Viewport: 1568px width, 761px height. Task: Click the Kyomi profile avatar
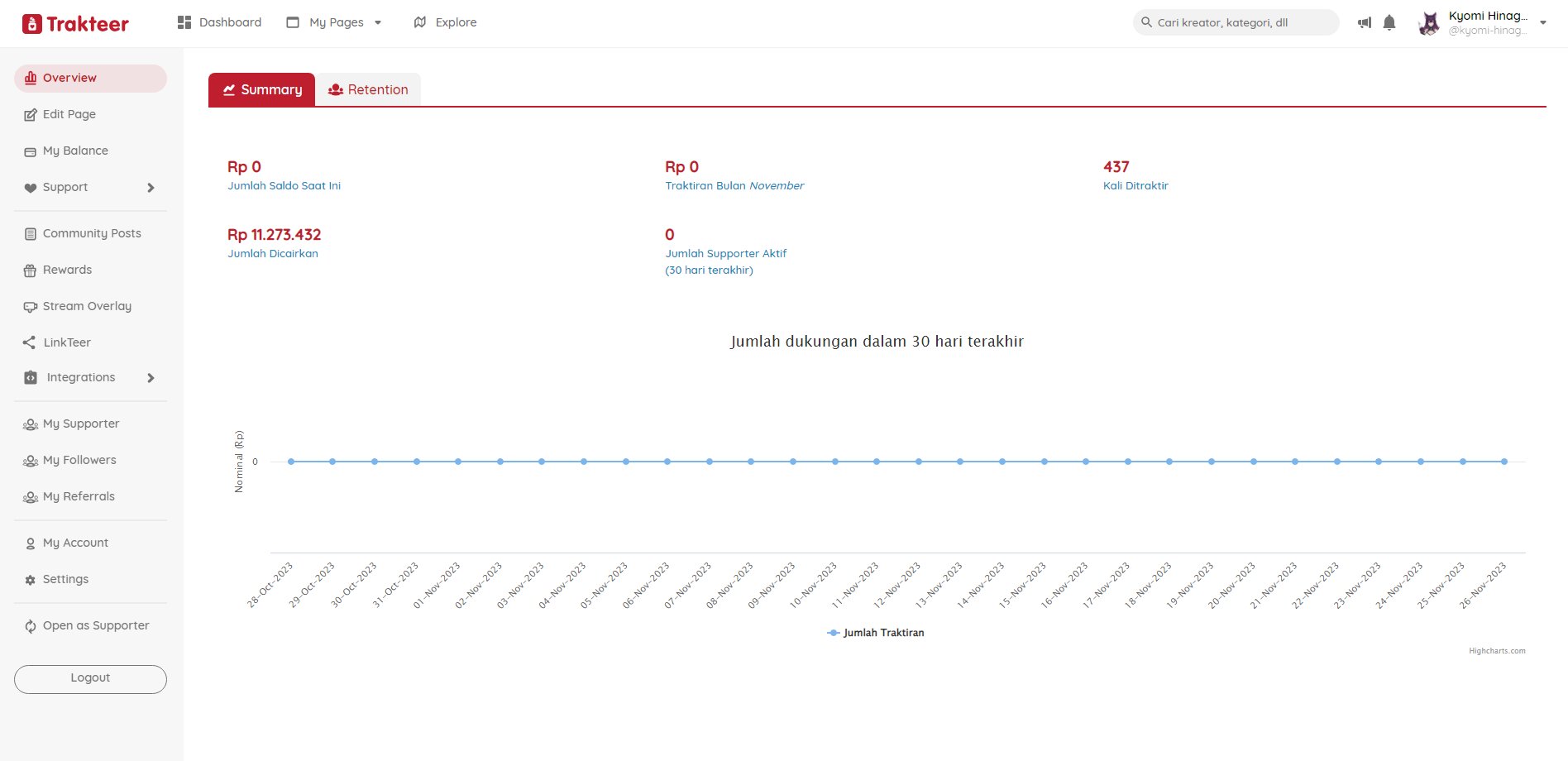tap(1428, 23)
